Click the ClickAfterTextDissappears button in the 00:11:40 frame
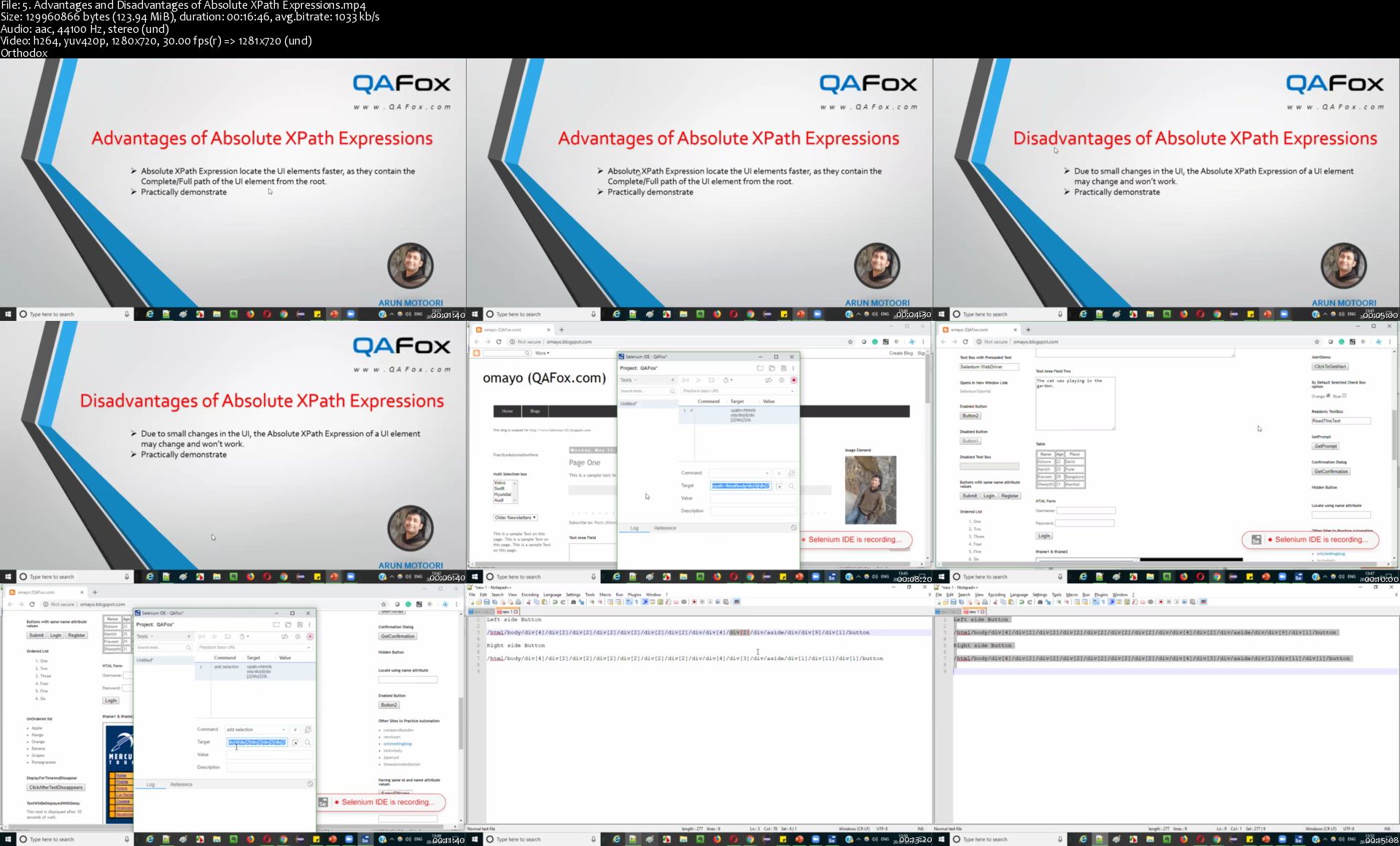This screenshot has width=1400, height=846. [56, 788]
